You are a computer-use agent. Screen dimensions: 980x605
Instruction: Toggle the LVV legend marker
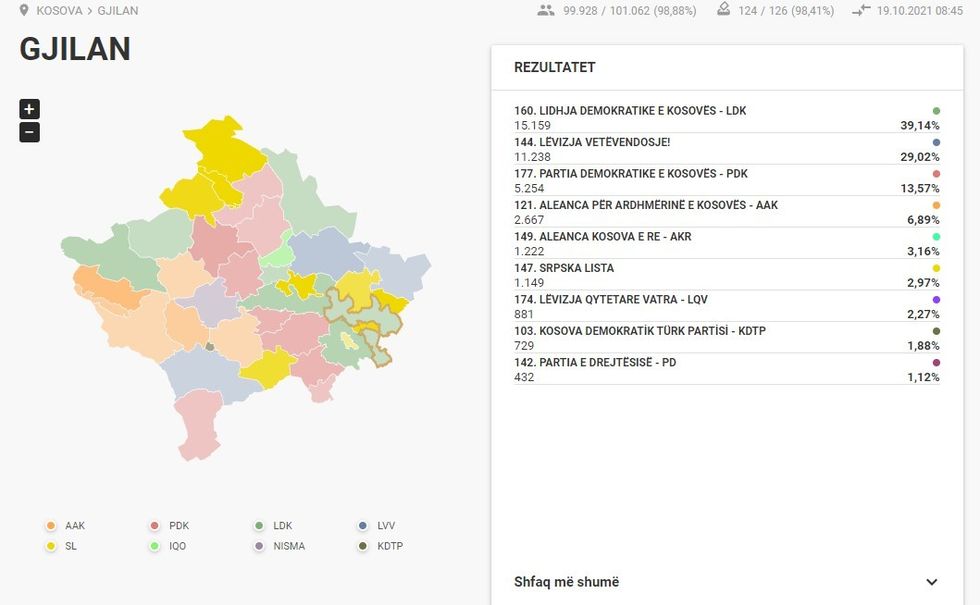tap(362, 525)
